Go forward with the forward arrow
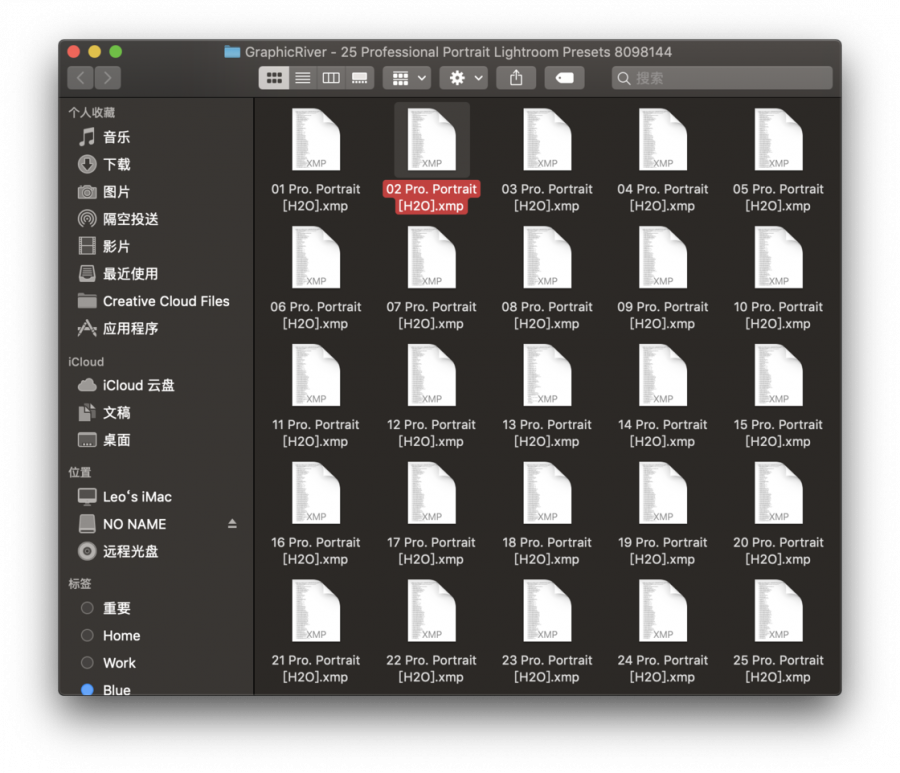 click(107, 78)
